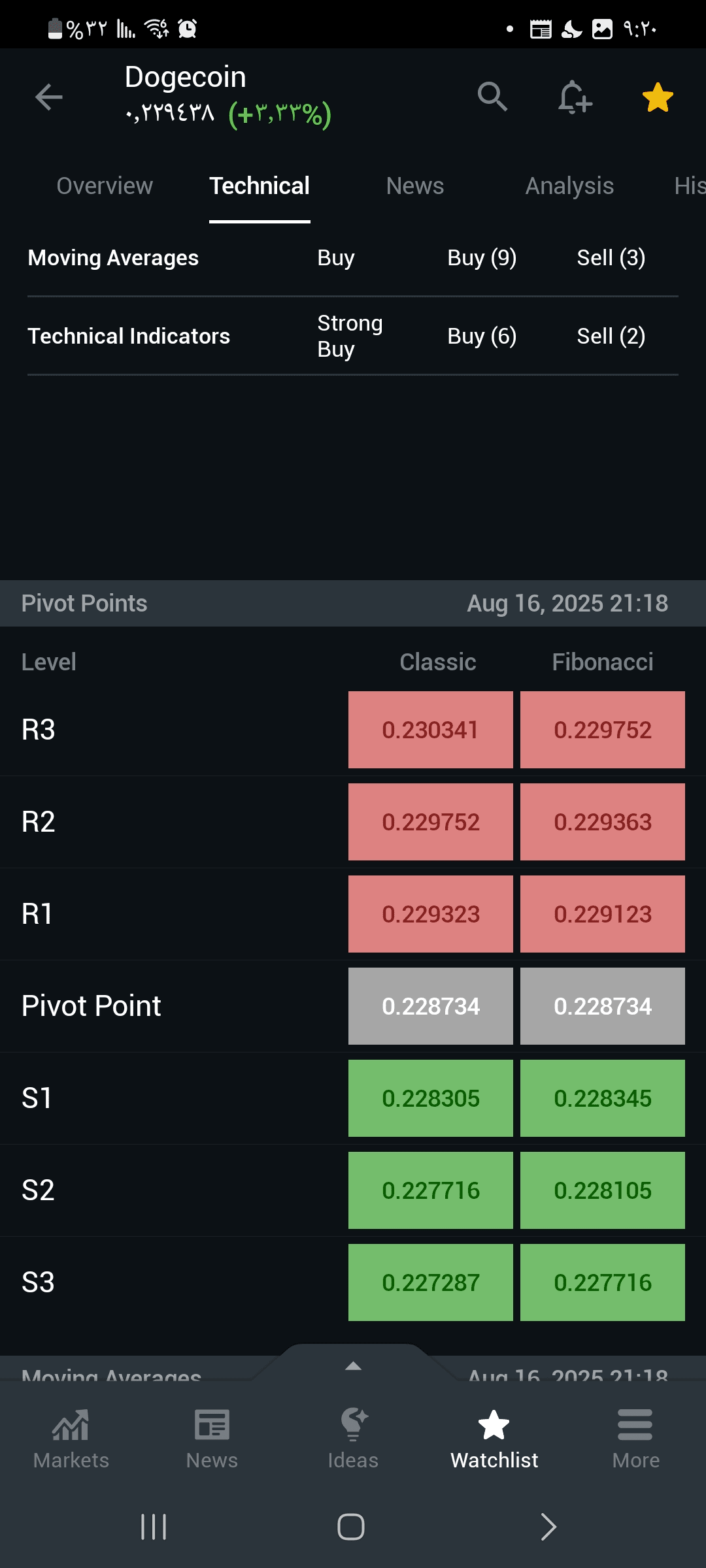
Task: Switch to the Overview tab
Action: coord(105,186)
